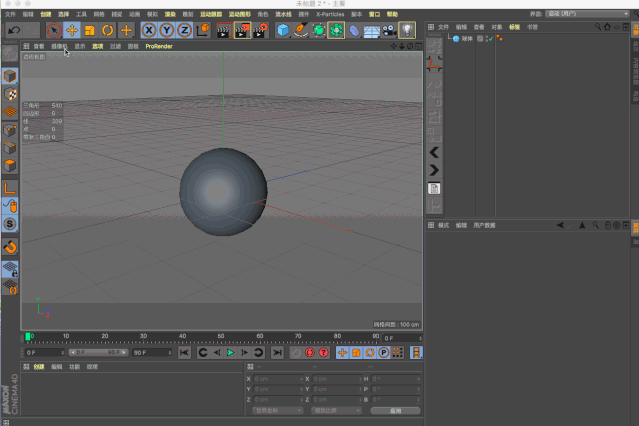The width and height of the screenshot is (639, 426).
Task: Click the sphere's Phong tag icon
Action: pos(500,39)
